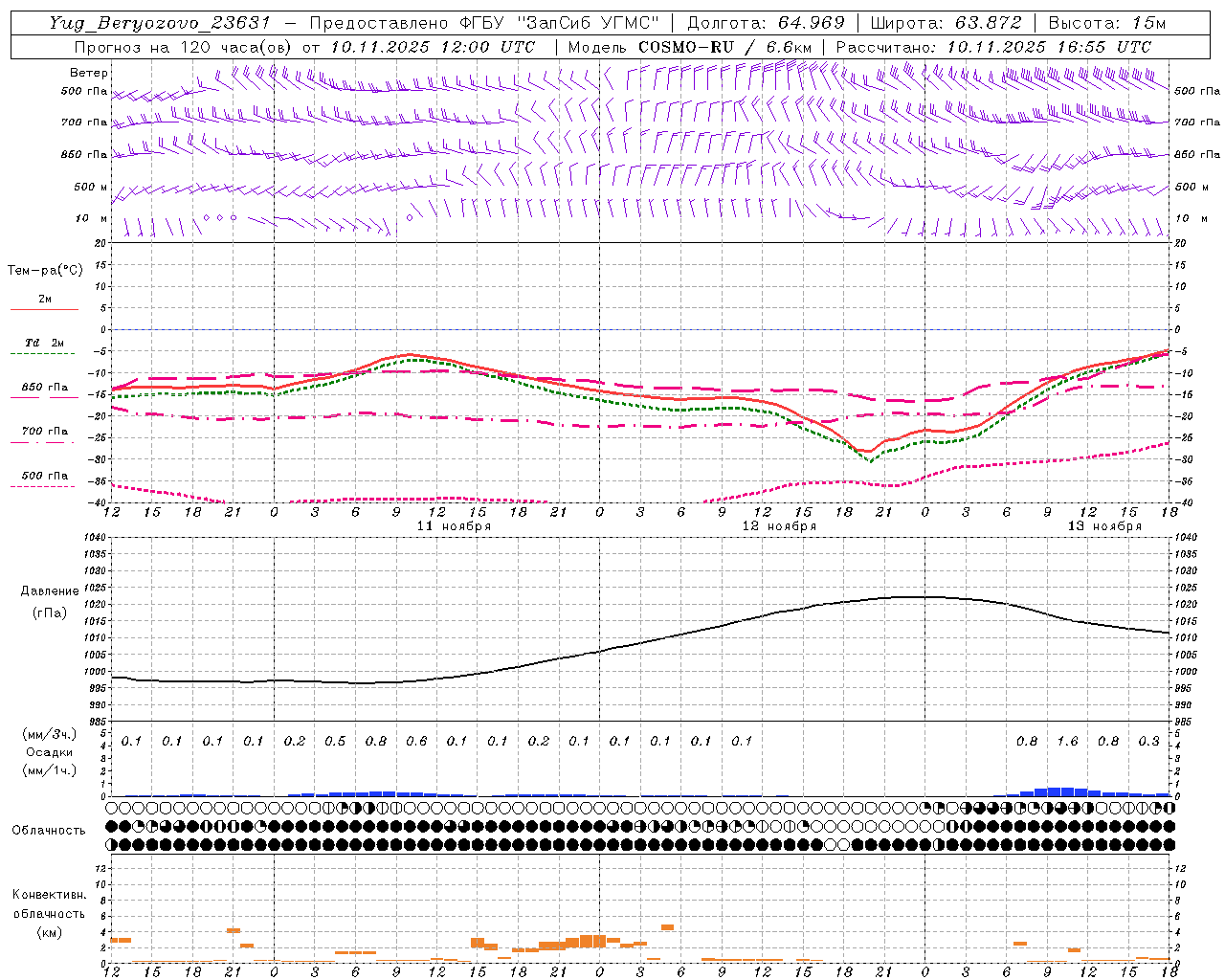Image resolution: width=1225 pixels, height=980 pixels.
Task: Select the left-side 500 м wind level label
Action: [91, 187]
